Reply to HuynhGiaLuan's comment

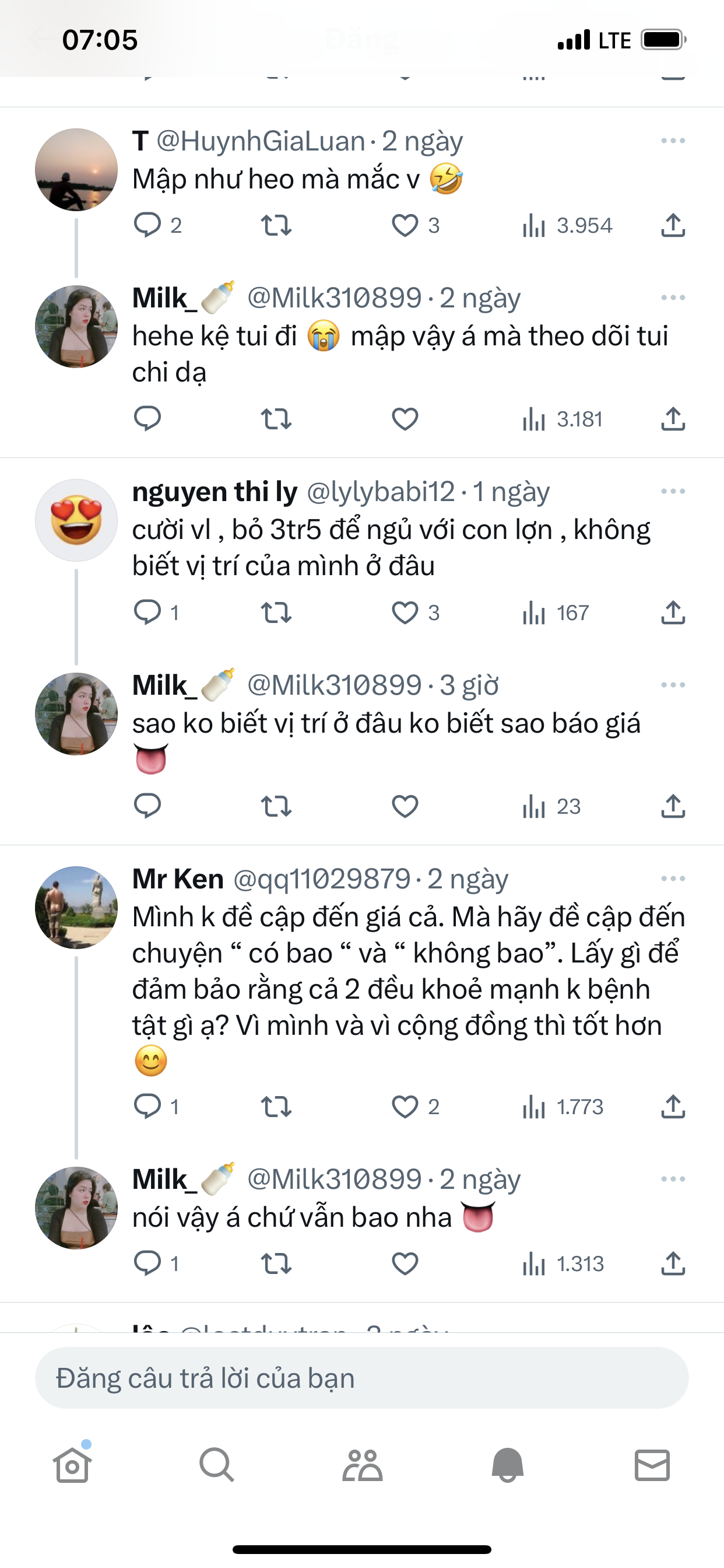point(147,225)
